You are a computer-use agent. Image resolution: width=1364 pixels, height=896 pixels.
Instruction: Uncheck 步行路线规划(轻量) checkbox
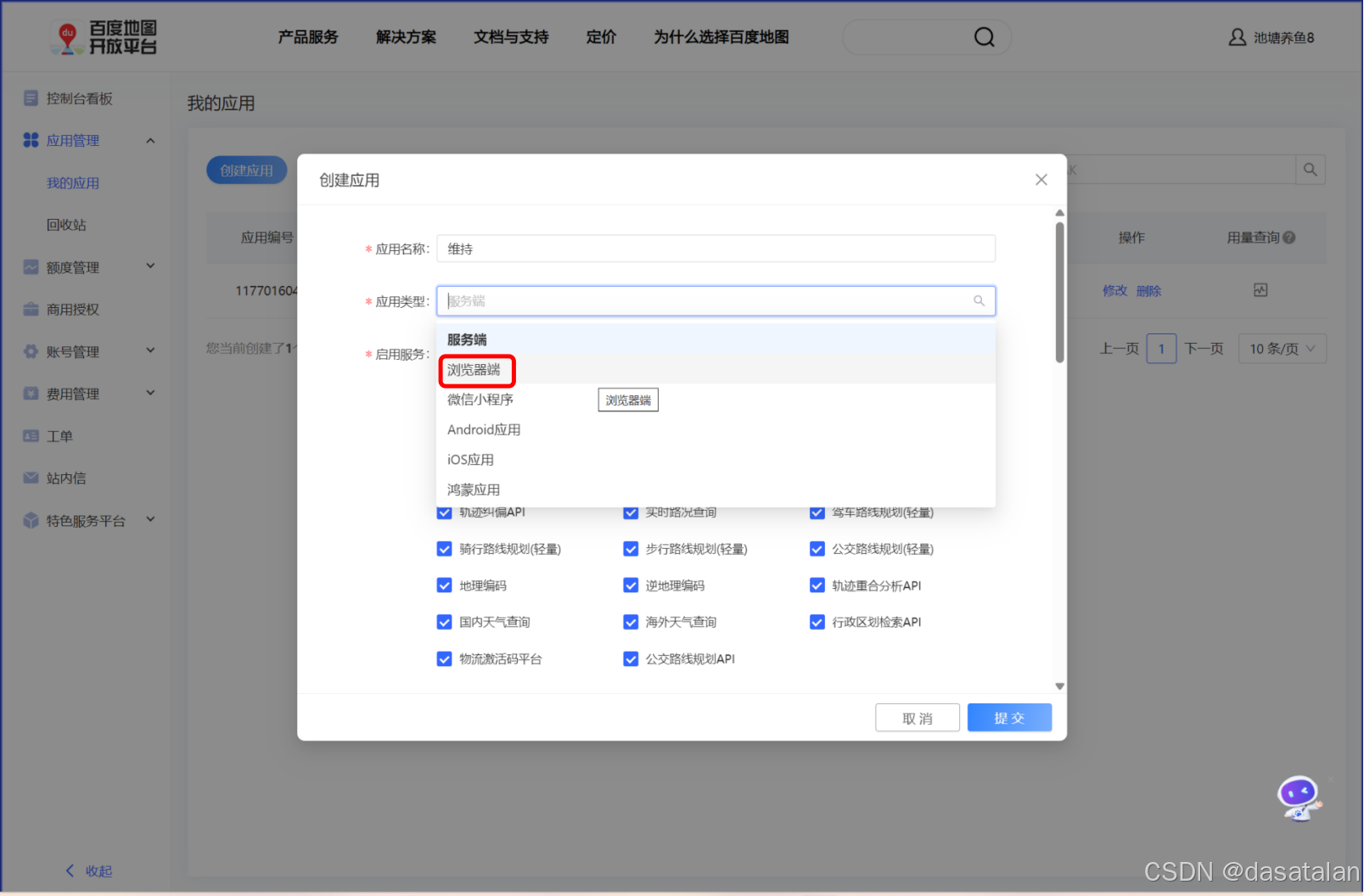pos(631,549)
